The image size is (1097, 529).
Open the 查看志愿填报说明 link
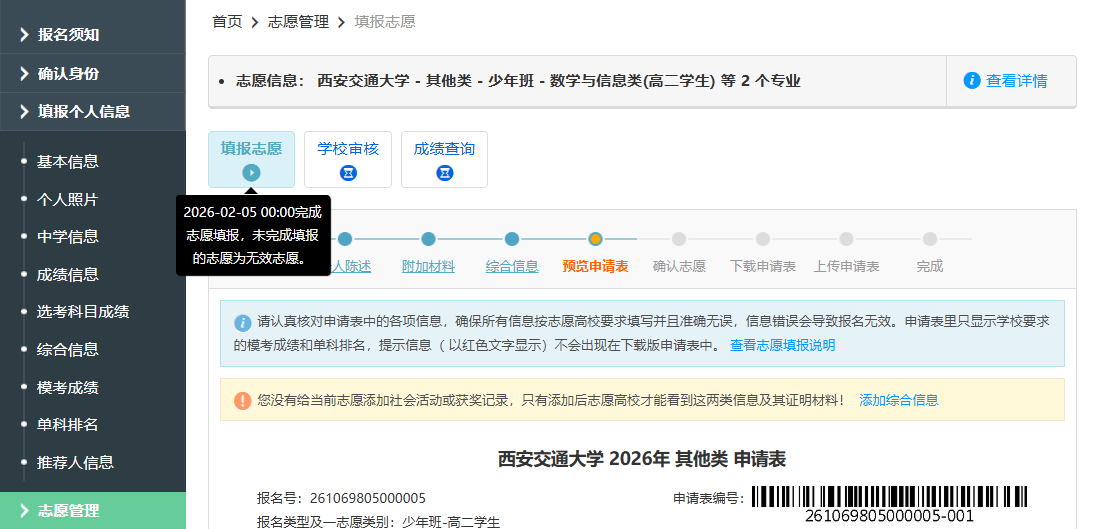click(782, 345)
